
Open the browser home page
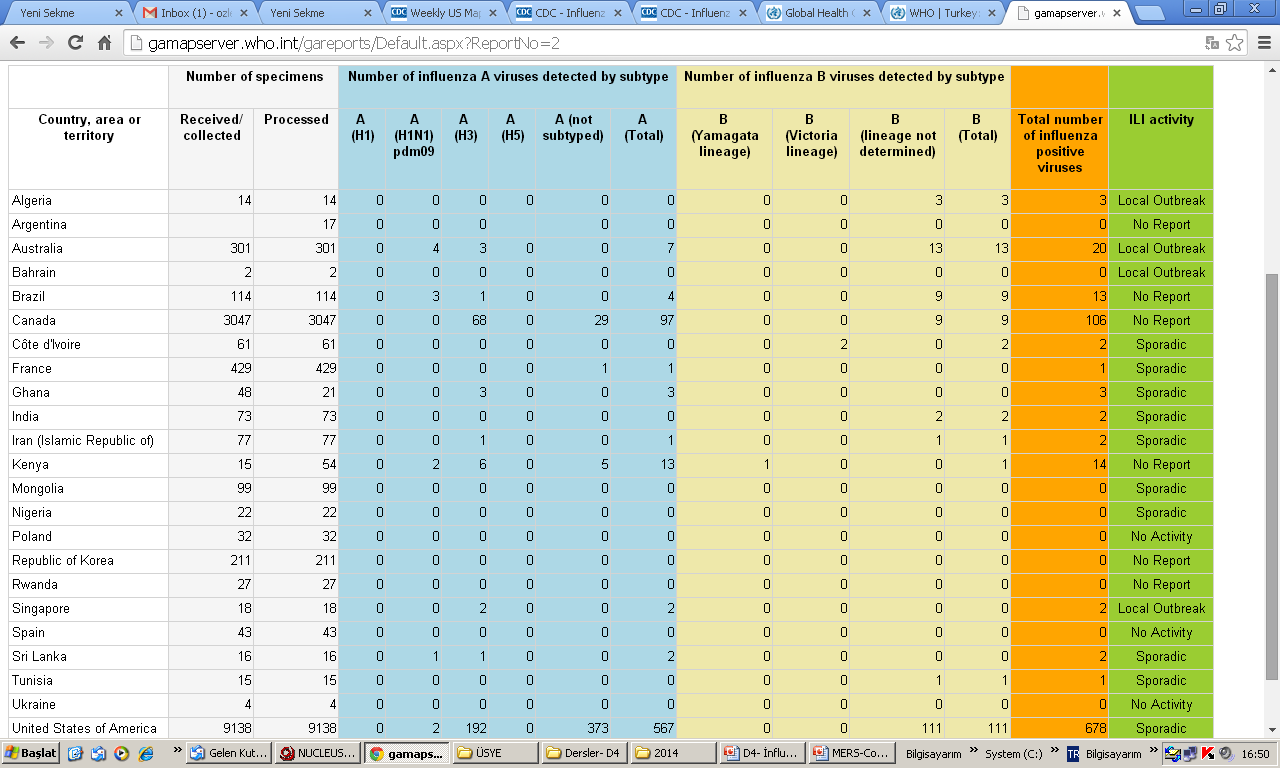(x=104, y=43)
